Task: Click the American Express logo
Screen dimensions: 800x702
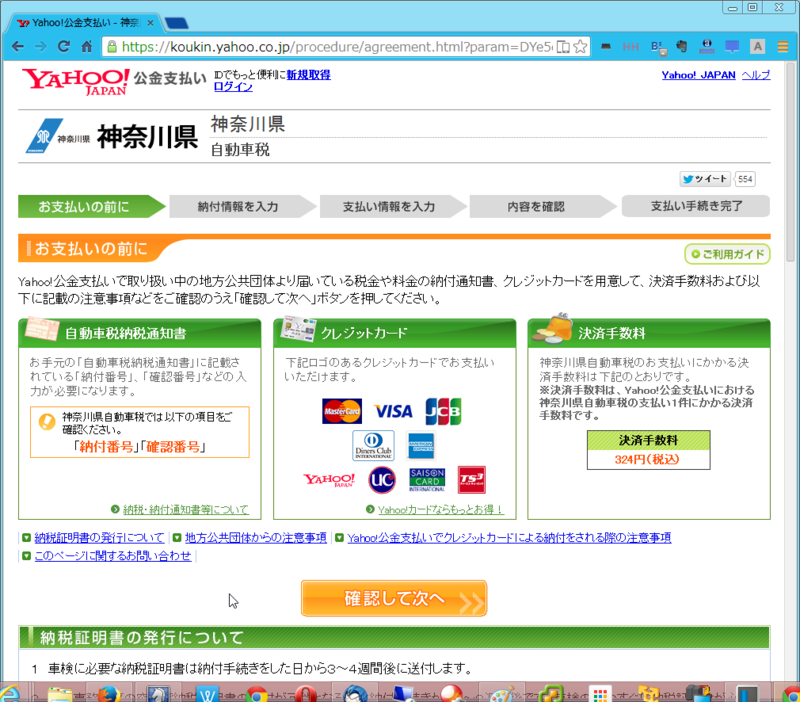Action: pos(421,445)
